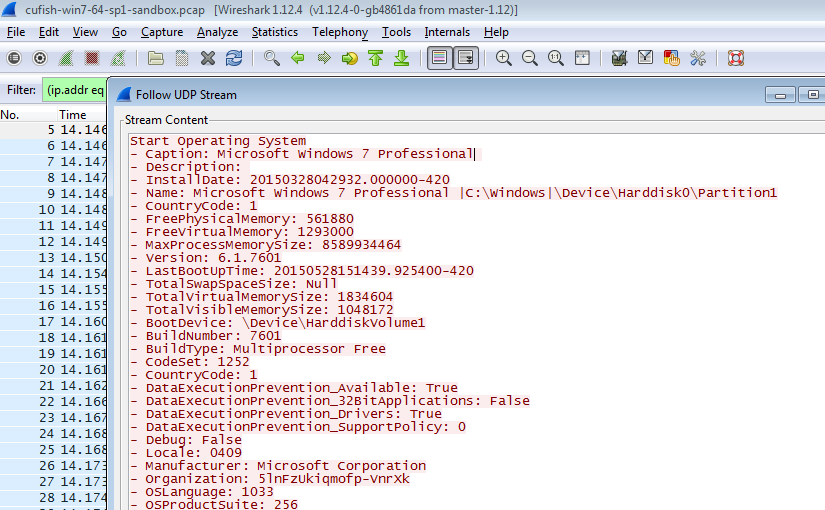Sort packets by the Time column header
The width and height of the screenshot is (825, 510).
pos(82,115)
